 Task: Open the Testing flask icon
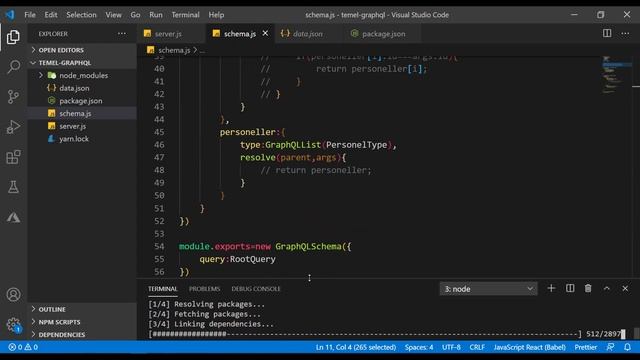[13, 187]
